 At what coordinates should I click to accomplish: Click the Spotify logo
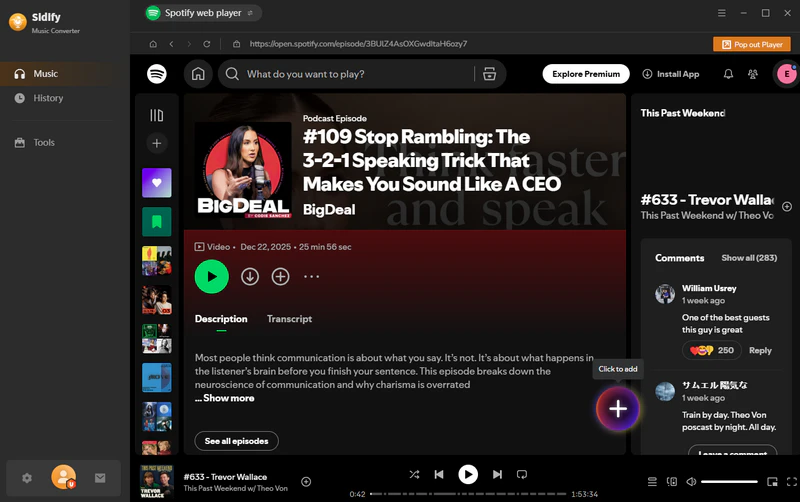[x=157, y=74]
